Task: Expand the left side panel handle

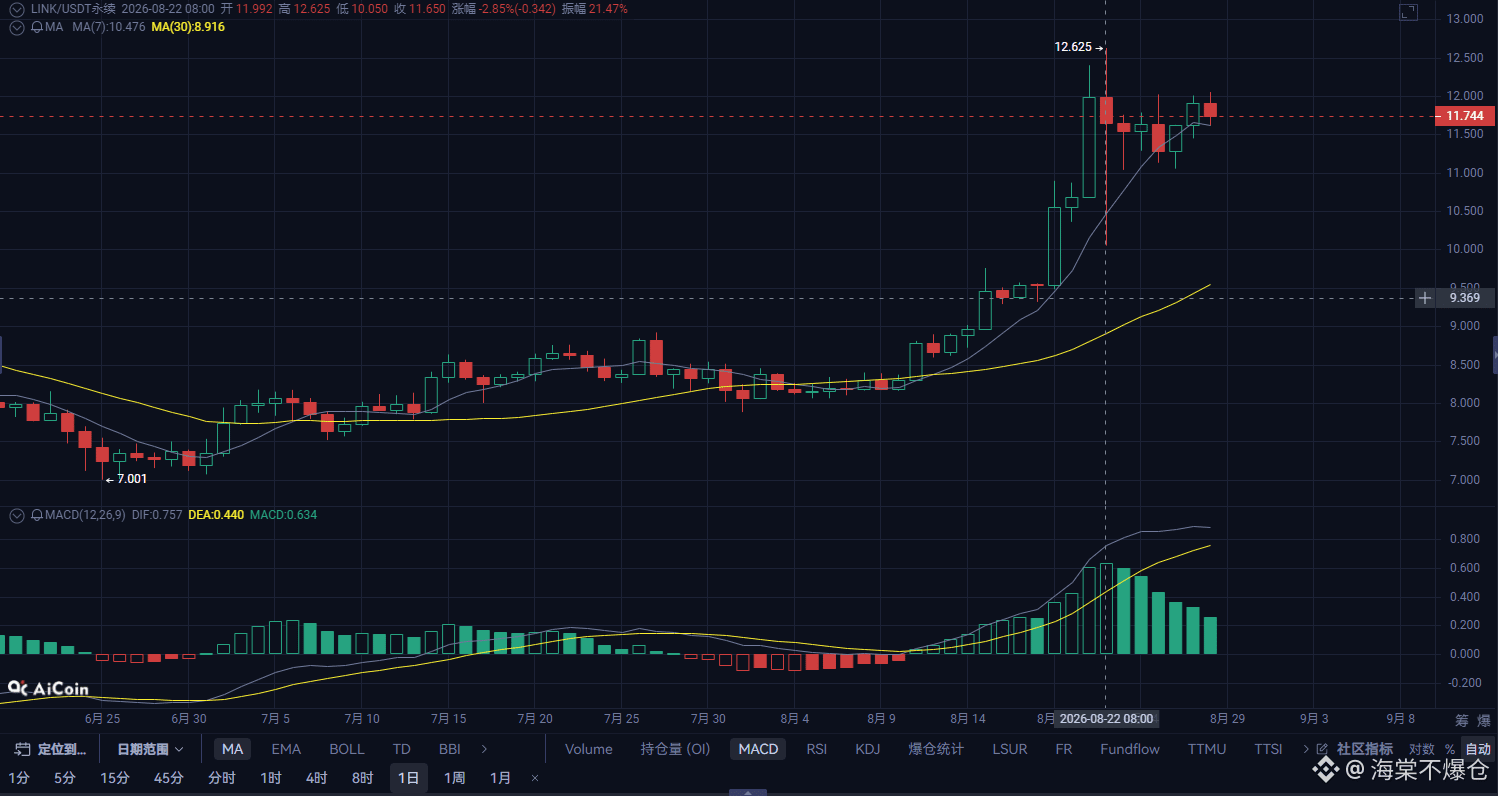Action: coord(2,355)
